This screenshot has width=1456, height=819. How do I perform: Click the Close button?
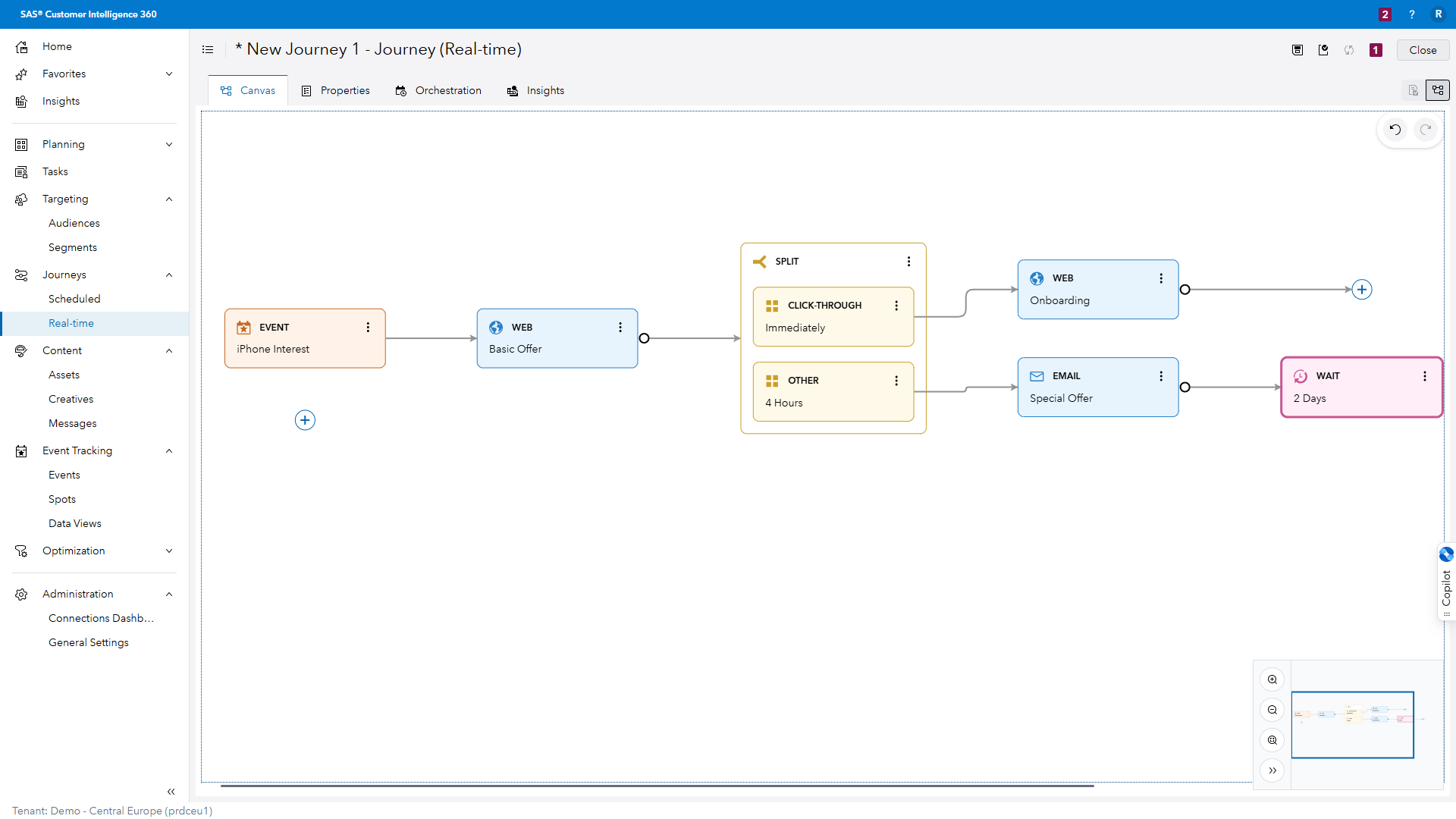click(1422, 49)
